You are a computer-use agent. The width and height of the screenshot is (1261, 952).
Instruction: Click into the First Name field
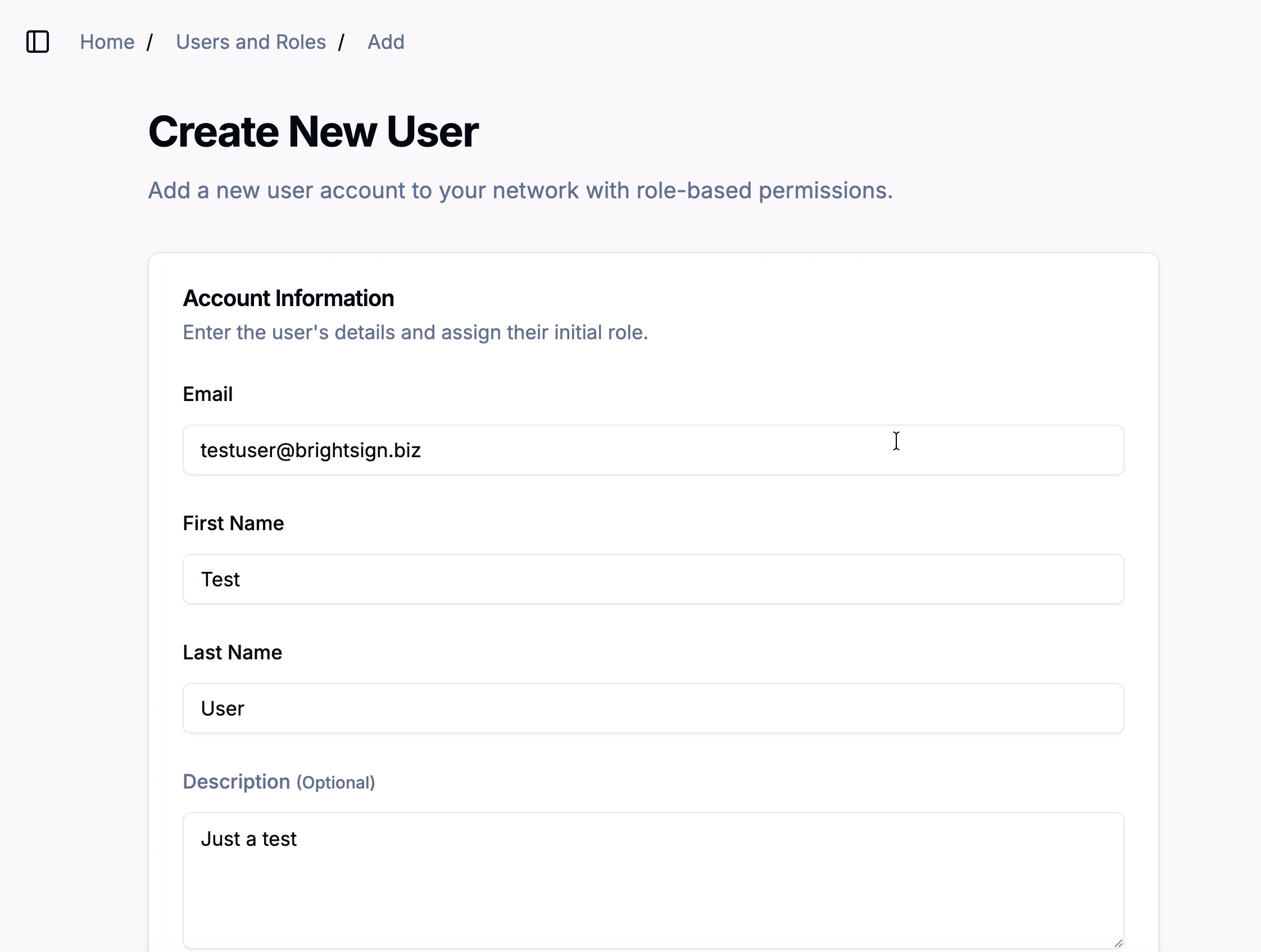[x=654, y=579]
